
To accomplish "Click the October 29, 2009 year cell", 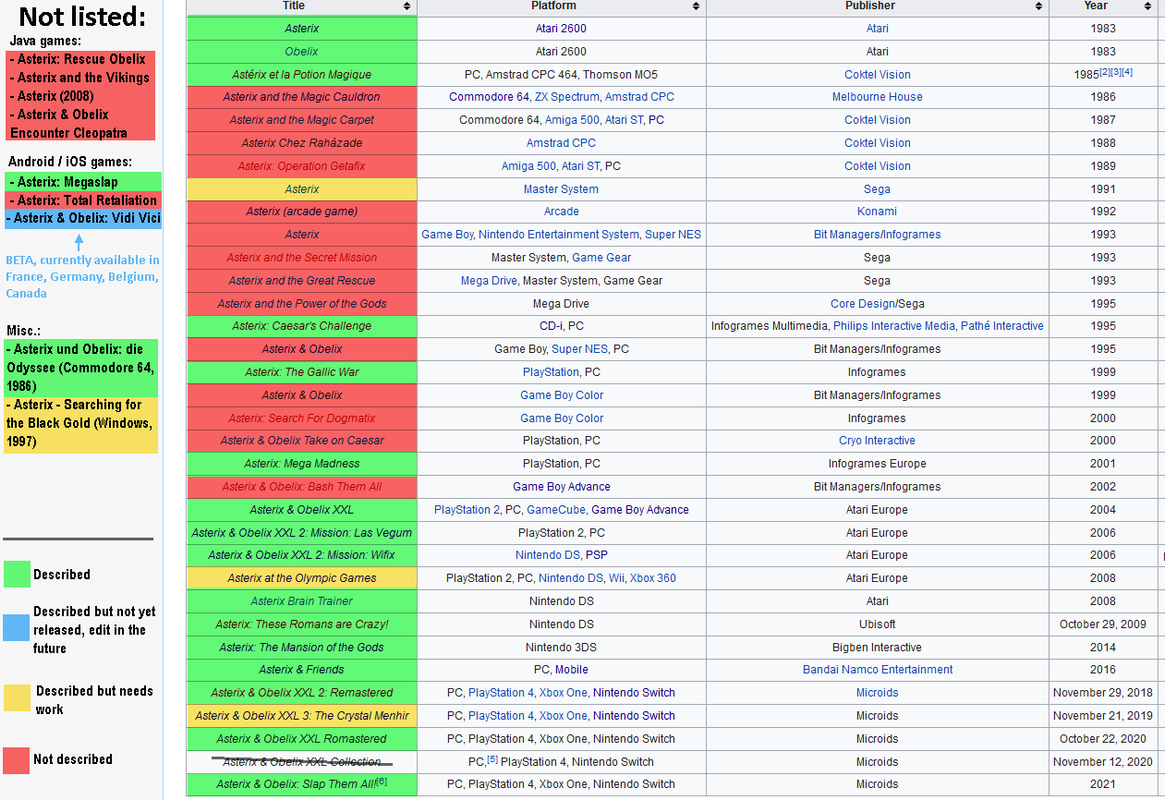I will click(x=1103, y=624).
